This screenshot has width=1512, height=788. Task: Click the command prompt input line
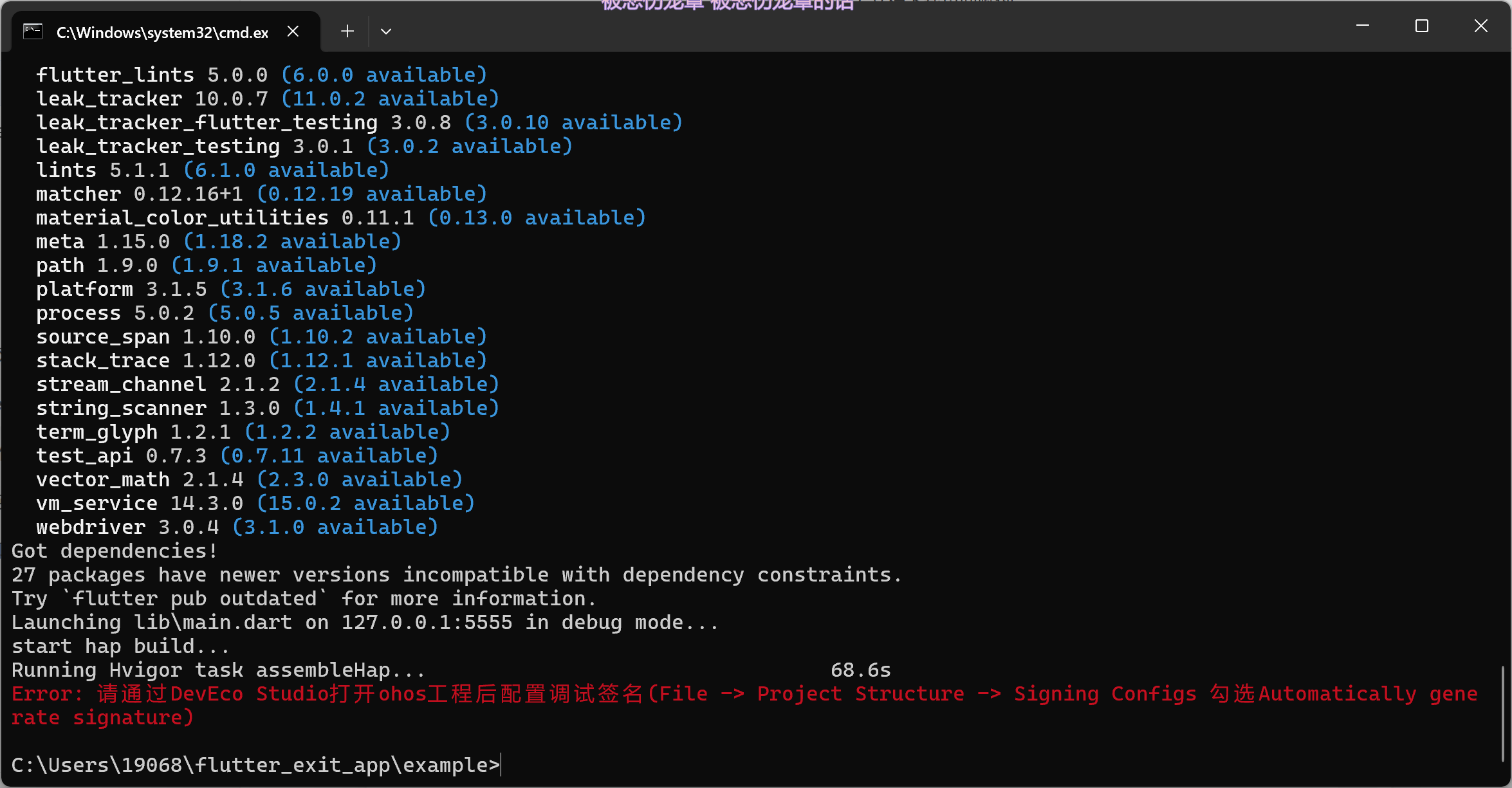coord(256,765)
